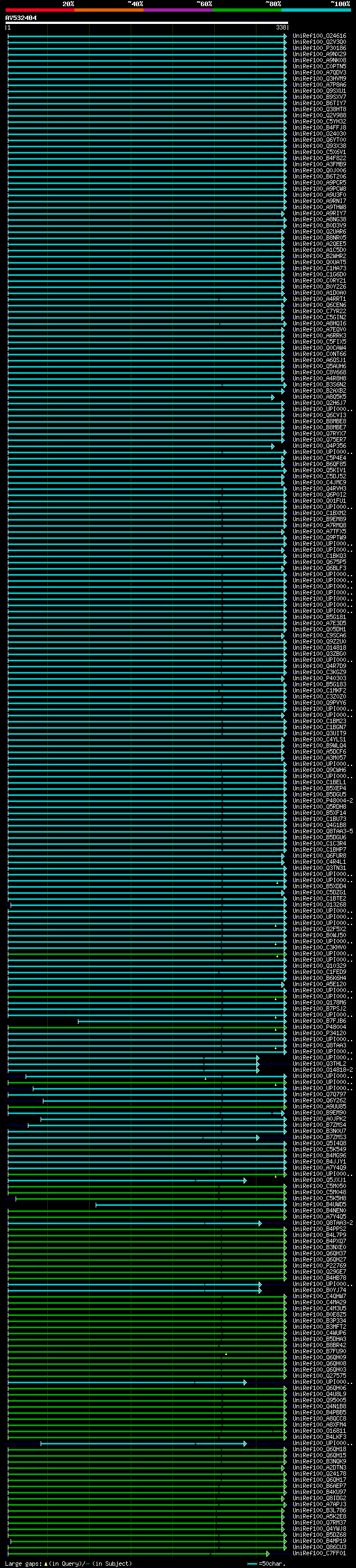Click hit label UniRef100_A9U3F0
The height and width of the screenshot is (1568, 356).
(x=319, y=195)
